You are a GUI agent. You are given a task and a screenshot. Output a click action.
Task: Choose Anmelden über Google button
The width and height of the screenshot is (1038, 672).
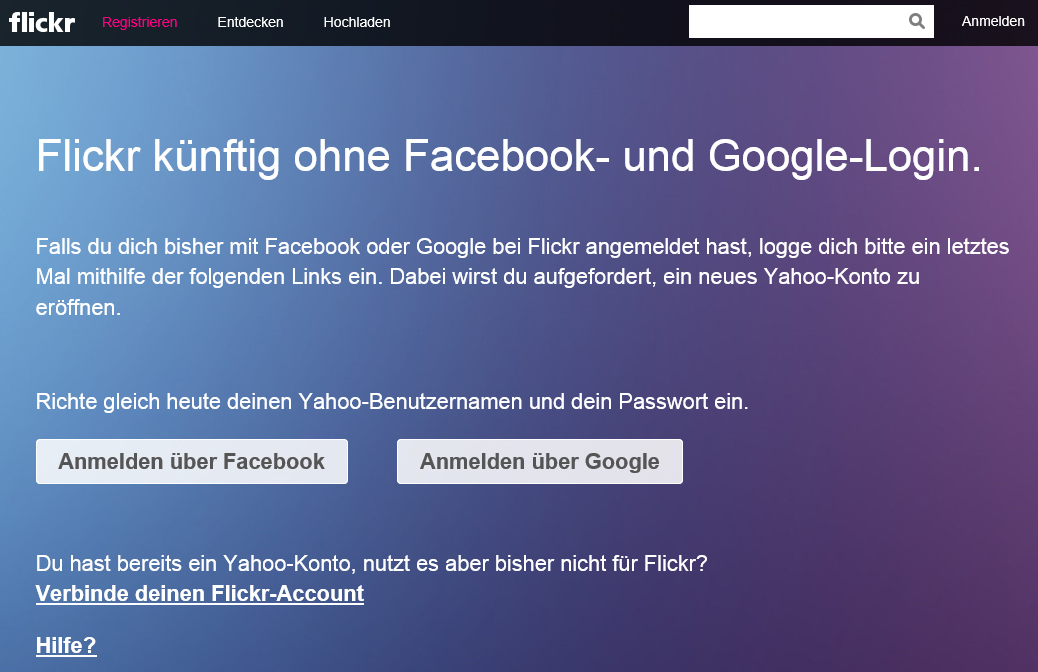pyautogui.click(x=540, y=461)
